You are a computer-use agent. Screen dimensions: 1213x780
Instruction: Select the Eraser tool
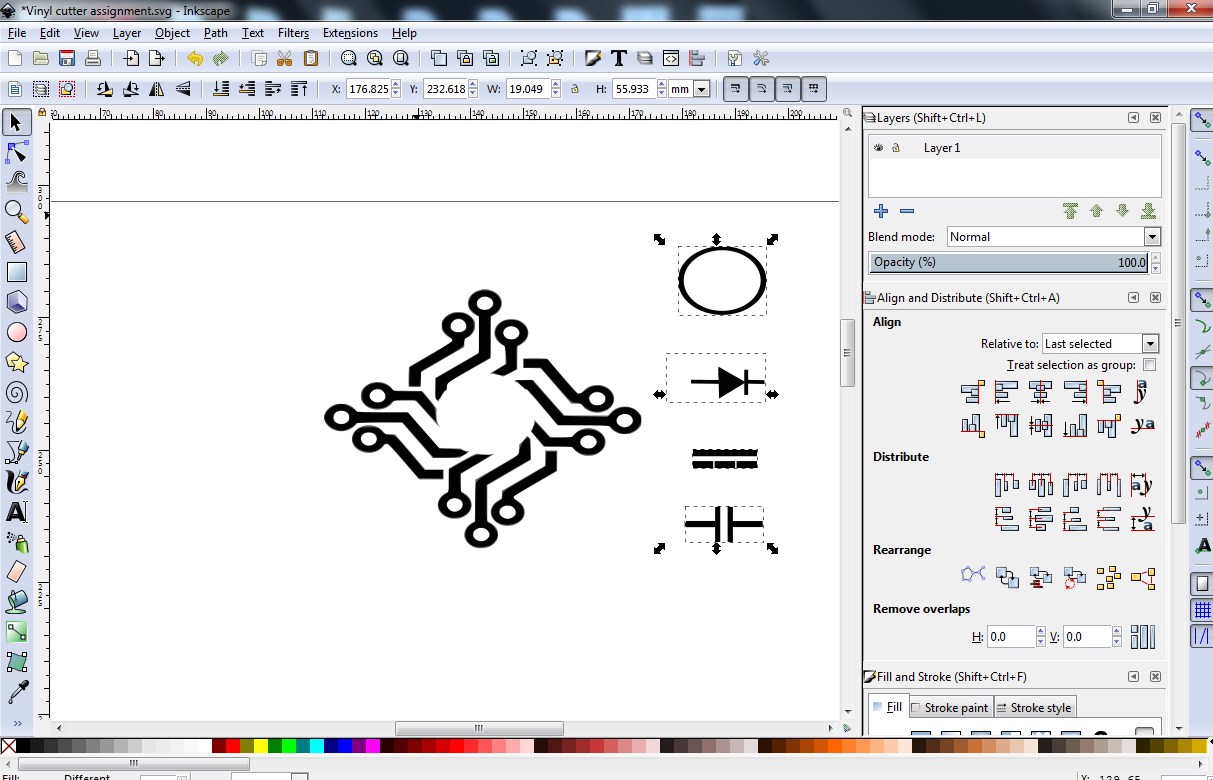16,572
